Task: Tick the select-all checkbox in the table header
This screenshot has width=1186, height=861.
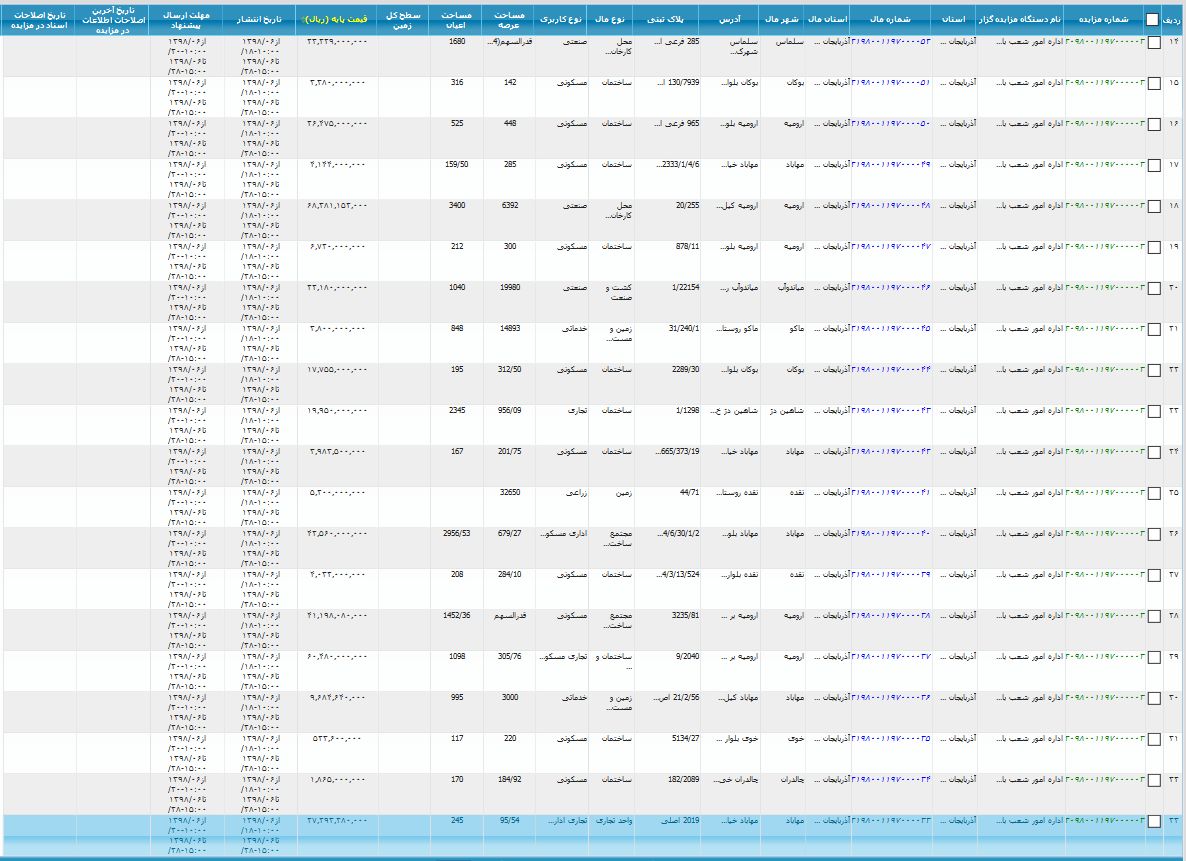Action: [x=1153, y=19]
